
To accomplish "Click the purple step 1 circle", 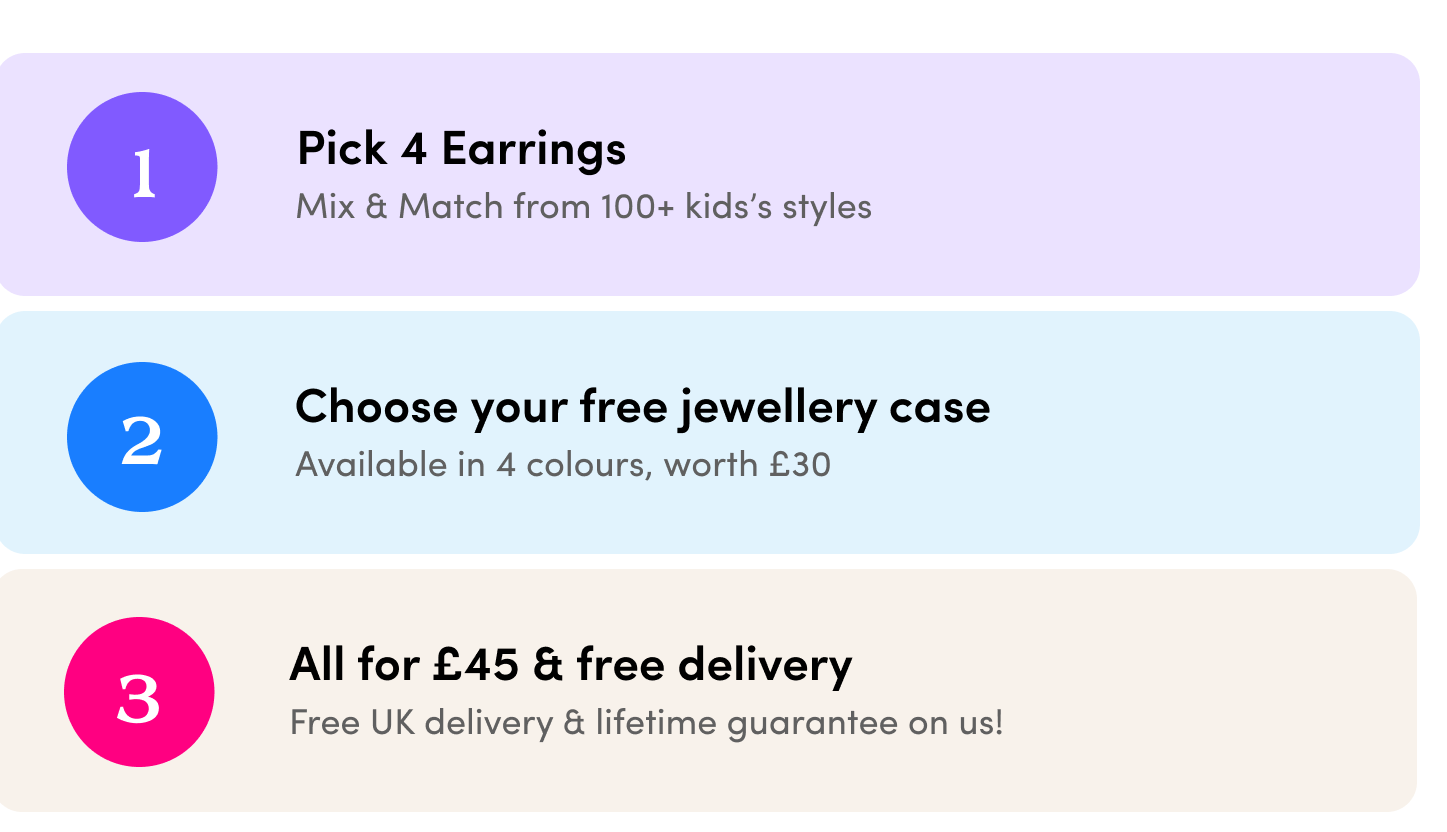I will (x=142, y=167).
